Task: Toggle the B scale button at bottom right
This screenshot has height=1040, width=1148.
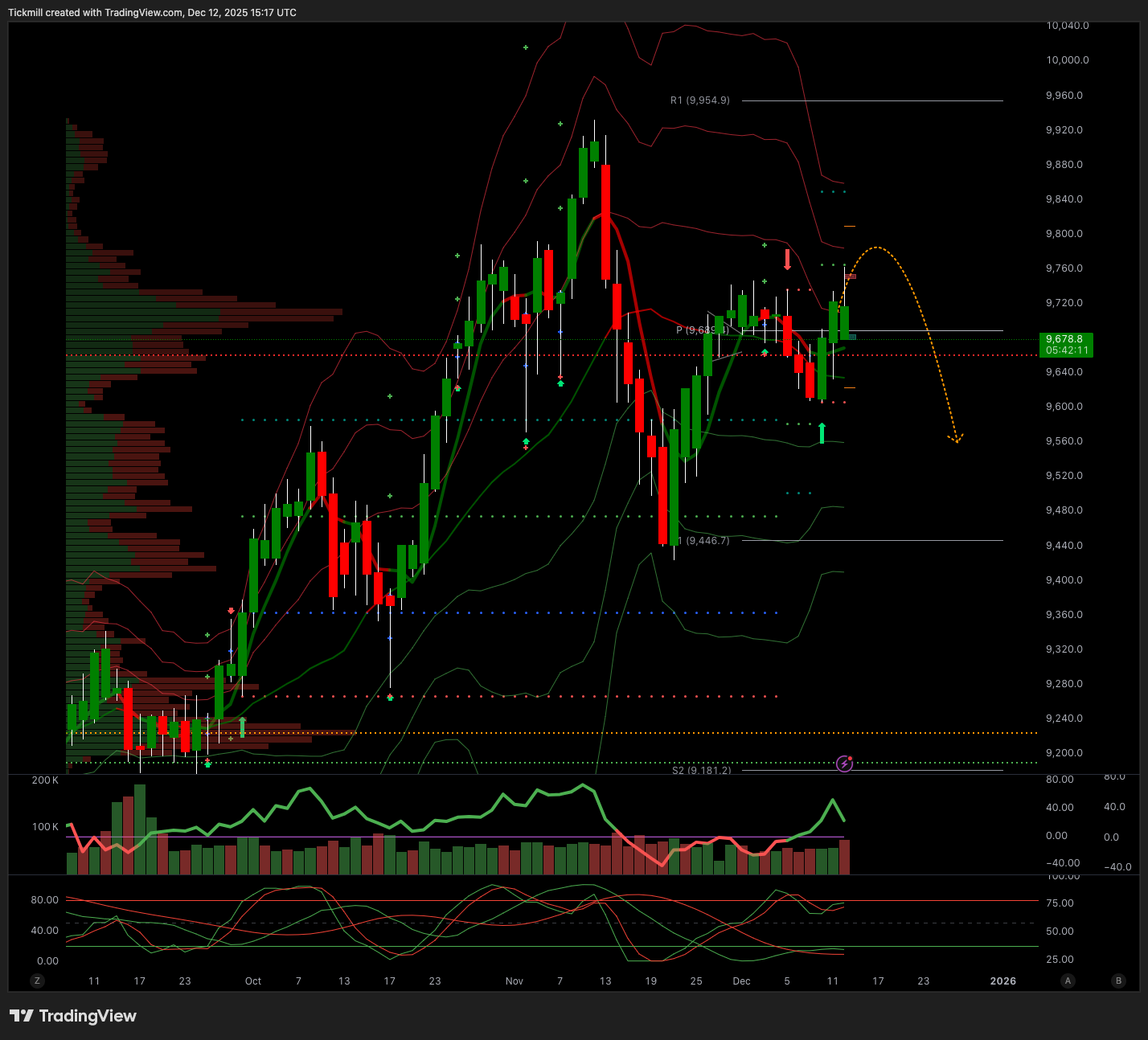Action: click(1118, 981)
